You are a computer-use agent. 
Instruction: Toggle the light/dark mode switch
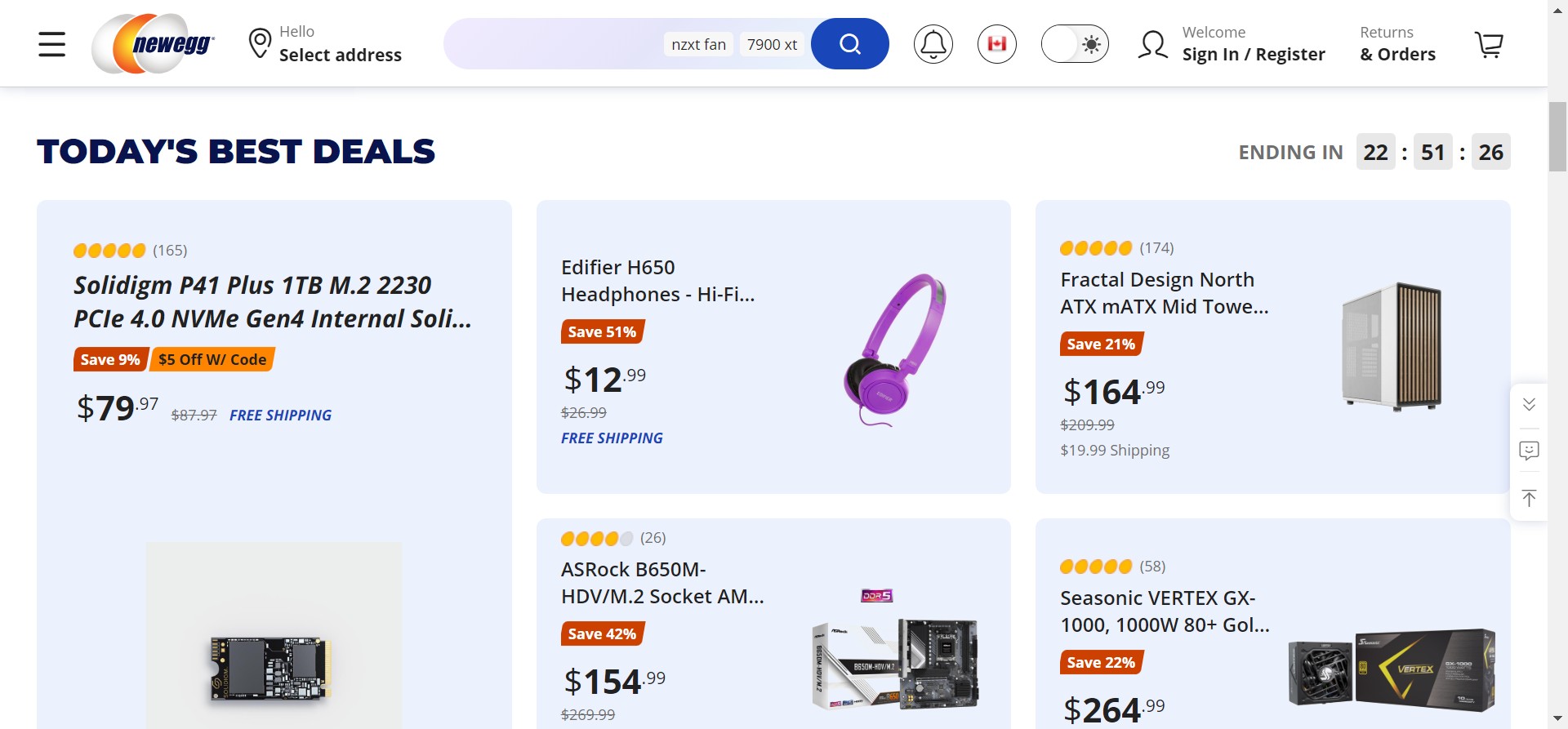pos(1074,44)
